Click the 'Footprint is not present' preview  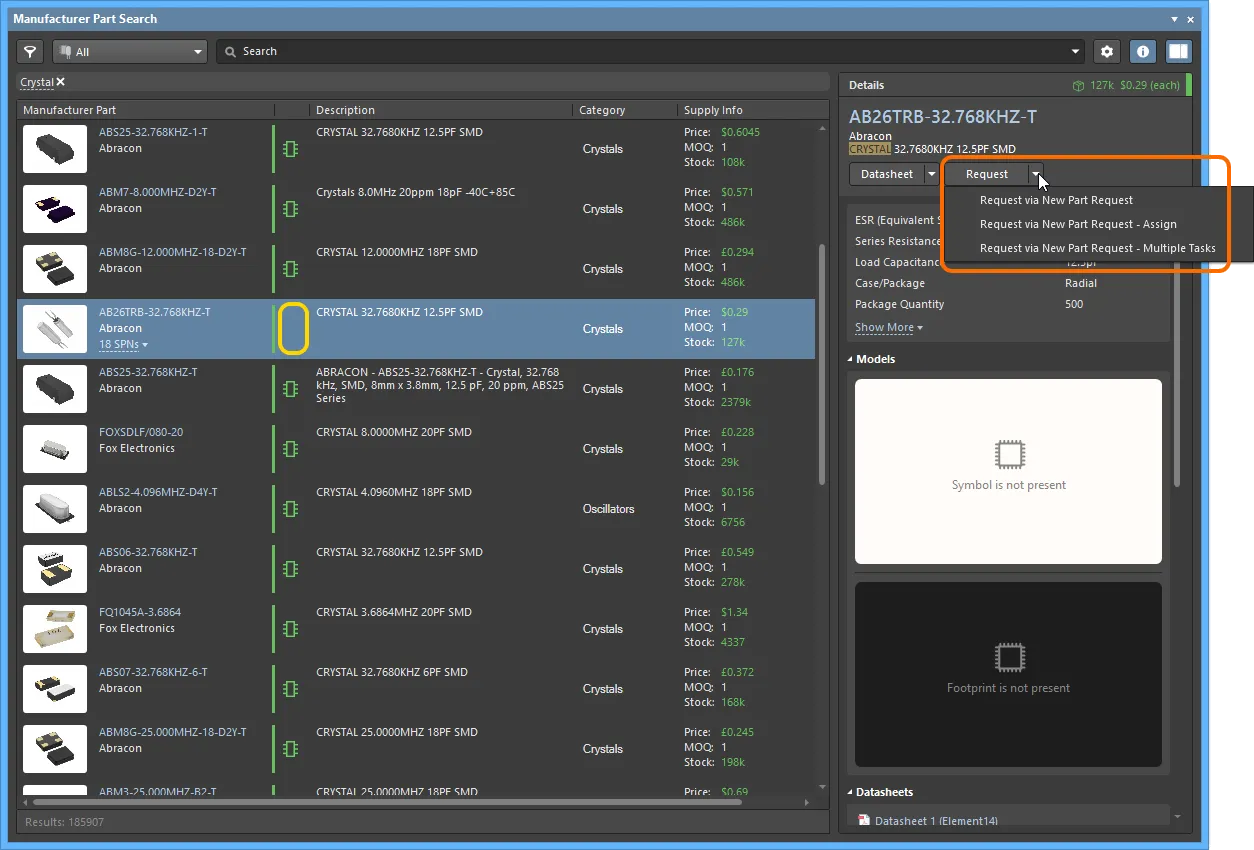(x=1008, y=675)
